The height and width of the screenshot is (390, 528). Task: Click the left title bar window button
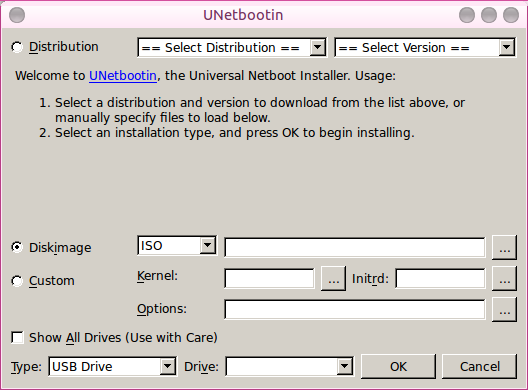[17, 15]
